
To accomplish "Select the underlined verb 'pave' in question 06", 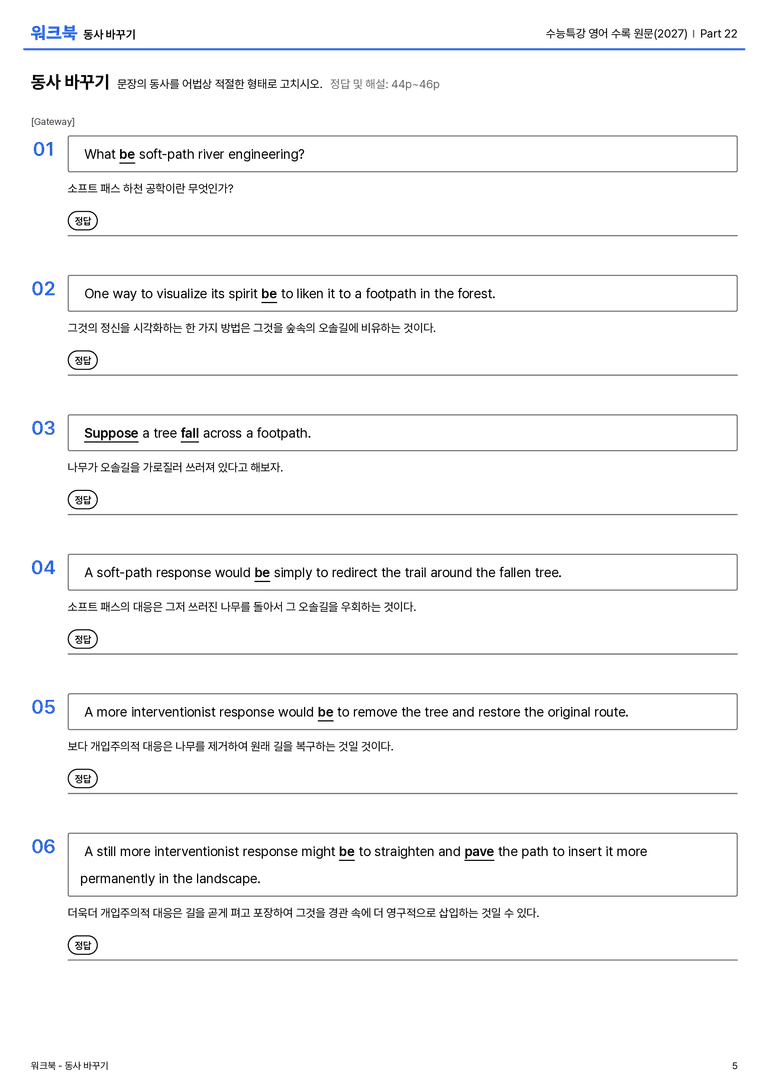I will [x=479, y=852].
